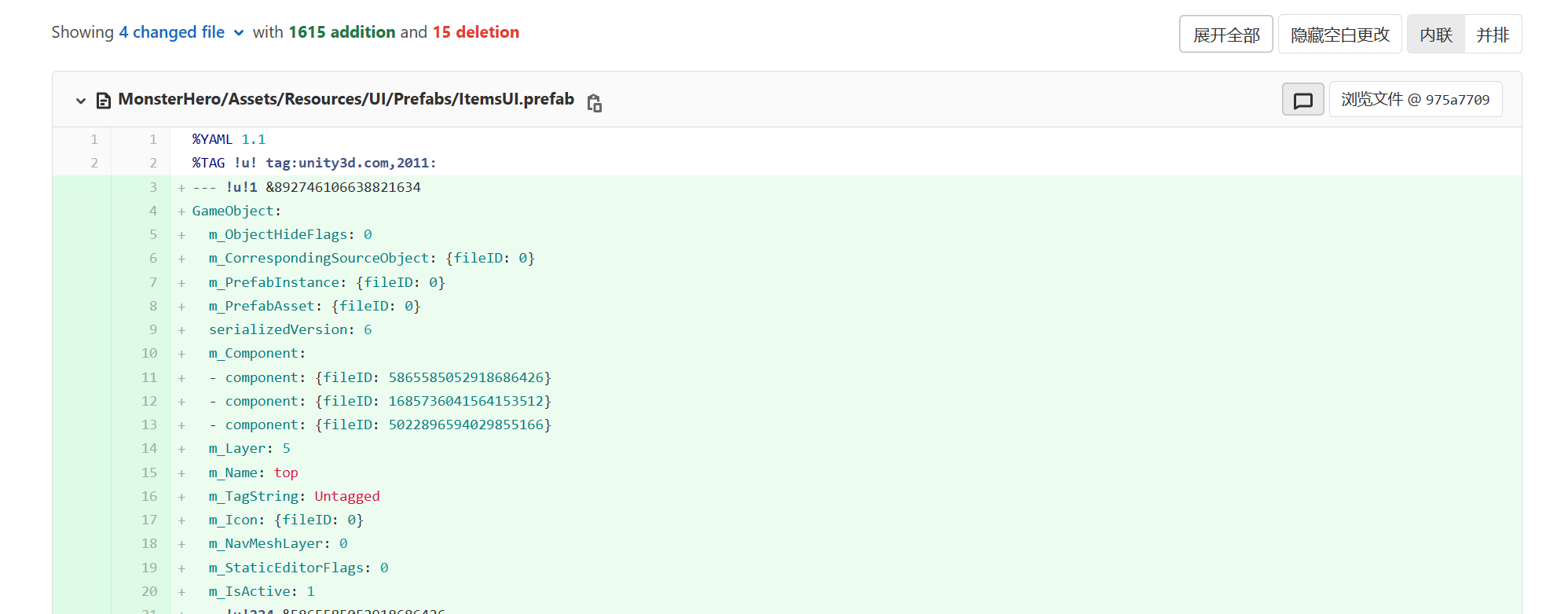The width and height of the screenshot is (1568, 614).
Task: Click new line number 15 for m_Name
Action: [149, 472]
